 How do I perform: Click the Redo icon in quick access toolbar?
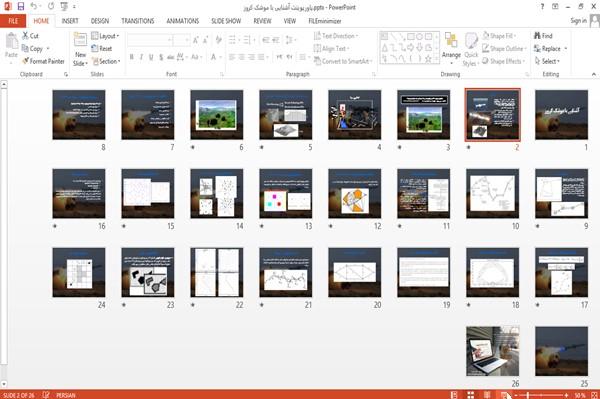point(51,7)
